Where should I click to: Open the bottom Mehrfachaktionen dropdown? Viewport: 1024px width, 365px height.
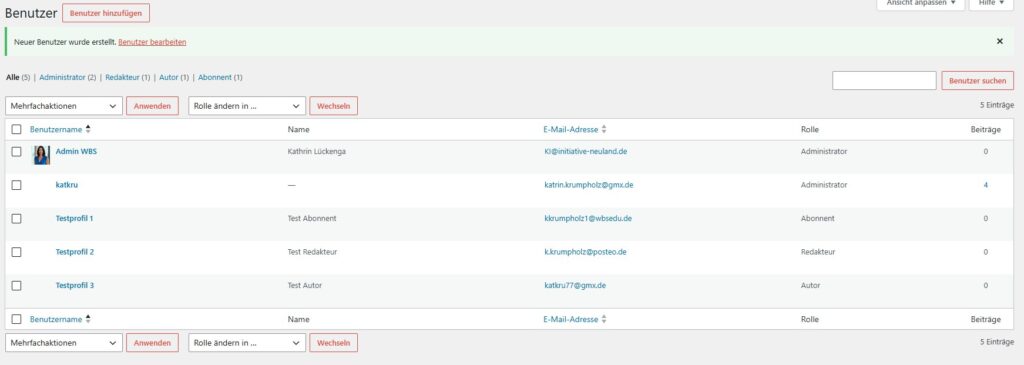(x=64, y=343)
